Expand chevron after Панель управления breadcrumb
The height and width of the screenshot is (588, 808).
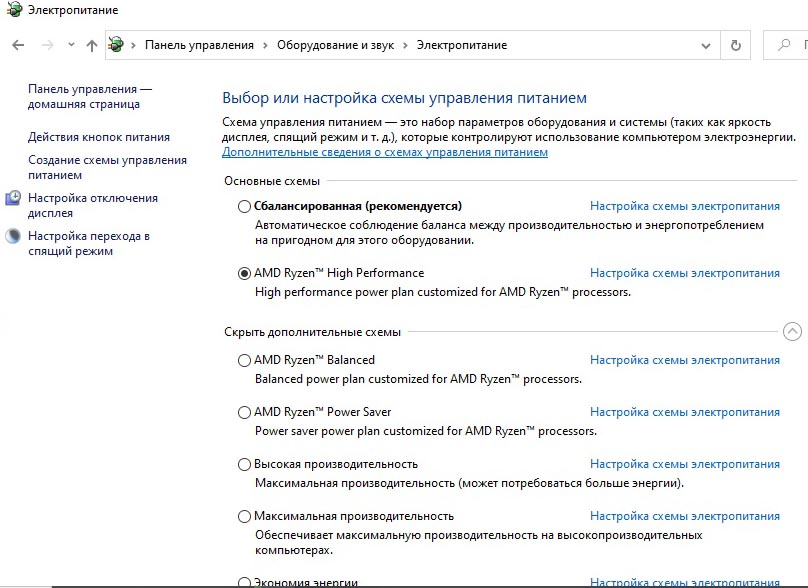265,45
